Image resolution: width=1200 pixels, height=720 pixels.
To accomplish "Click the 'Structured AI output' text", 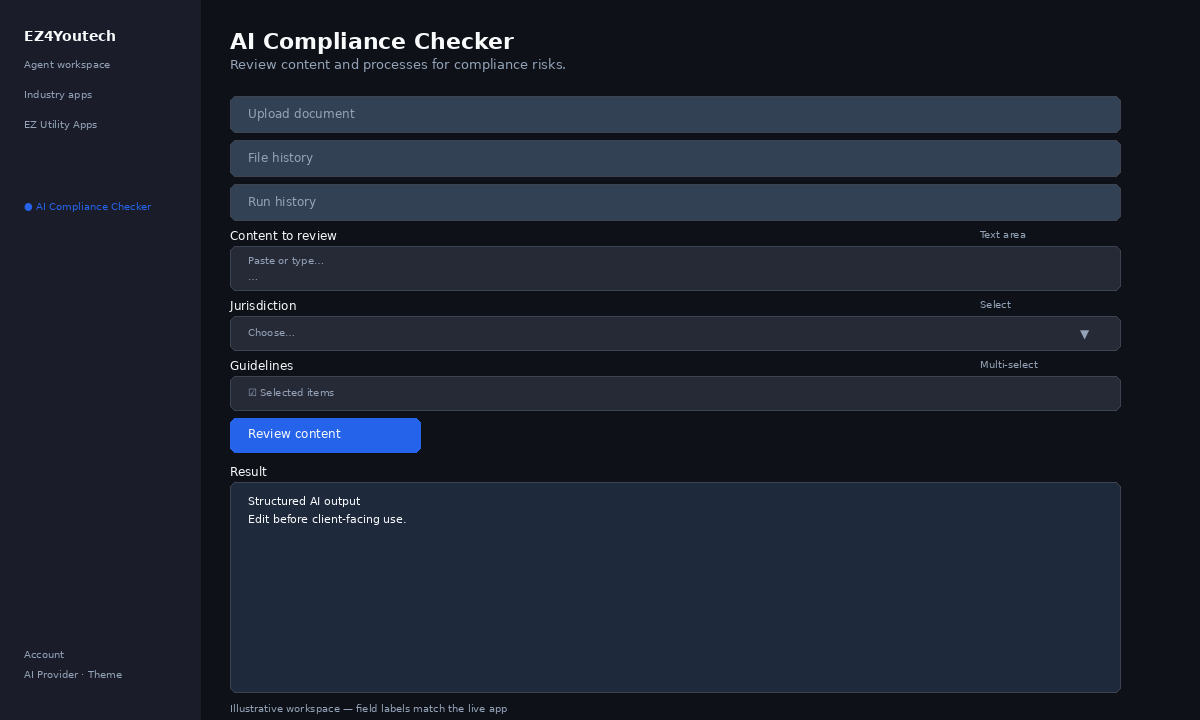I will click(304, 502).
